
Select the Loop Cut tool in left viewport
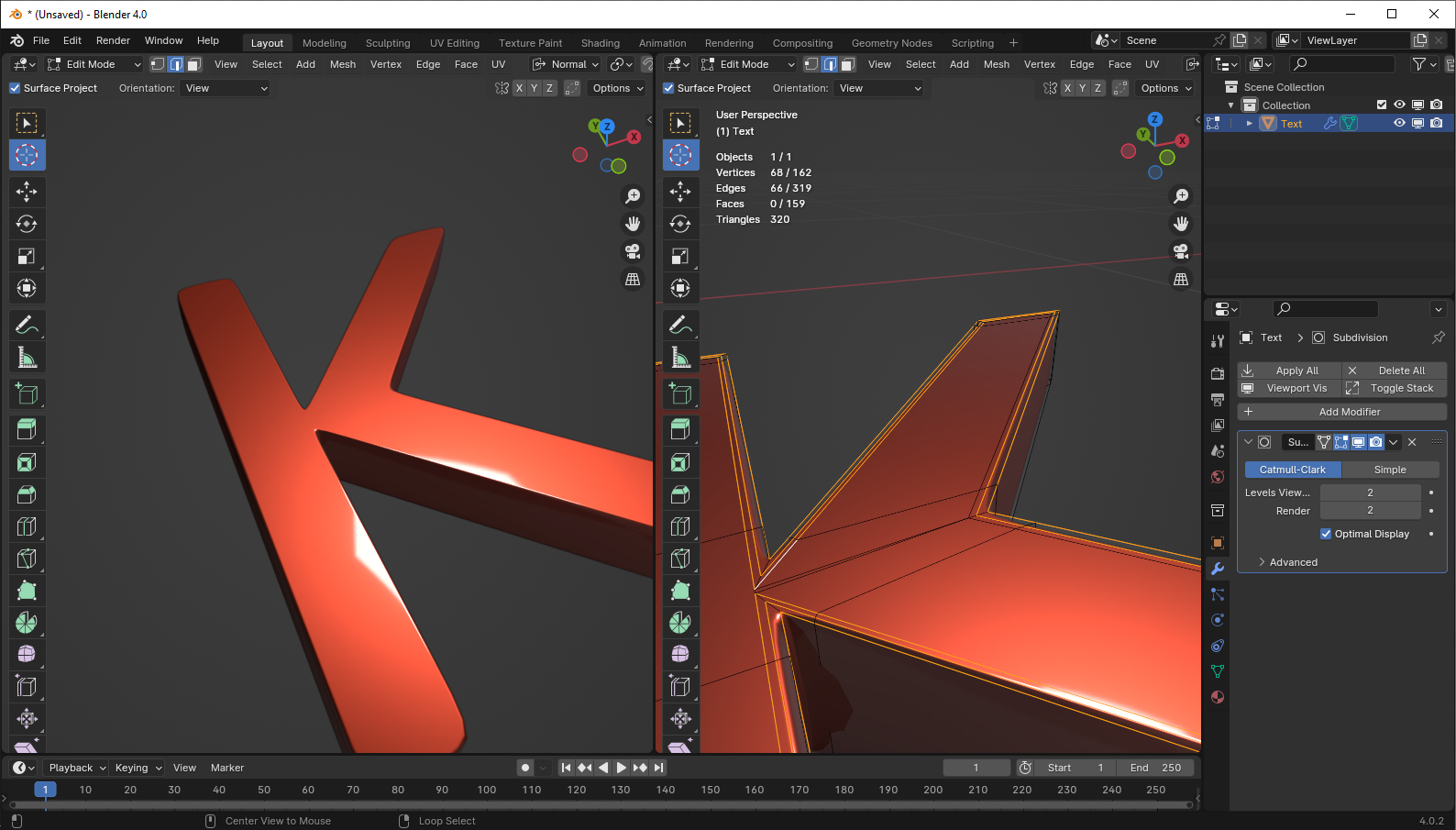27,526
